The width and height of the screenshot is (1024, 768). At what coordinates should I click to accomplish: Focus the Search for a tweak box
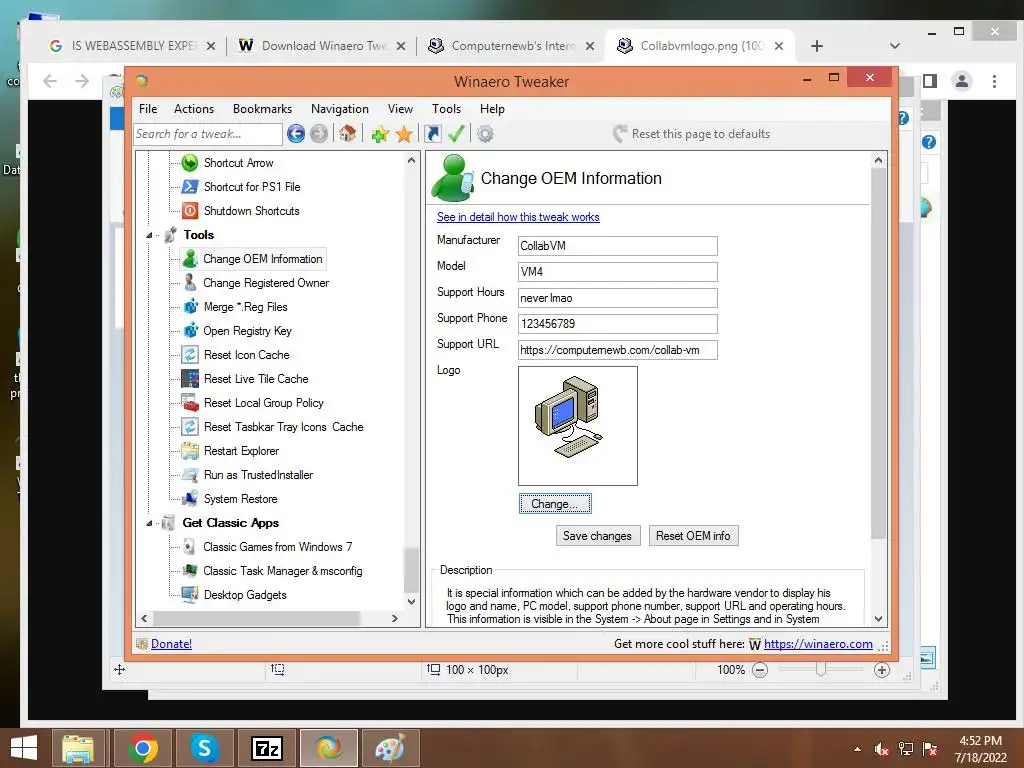click(208, 134)
